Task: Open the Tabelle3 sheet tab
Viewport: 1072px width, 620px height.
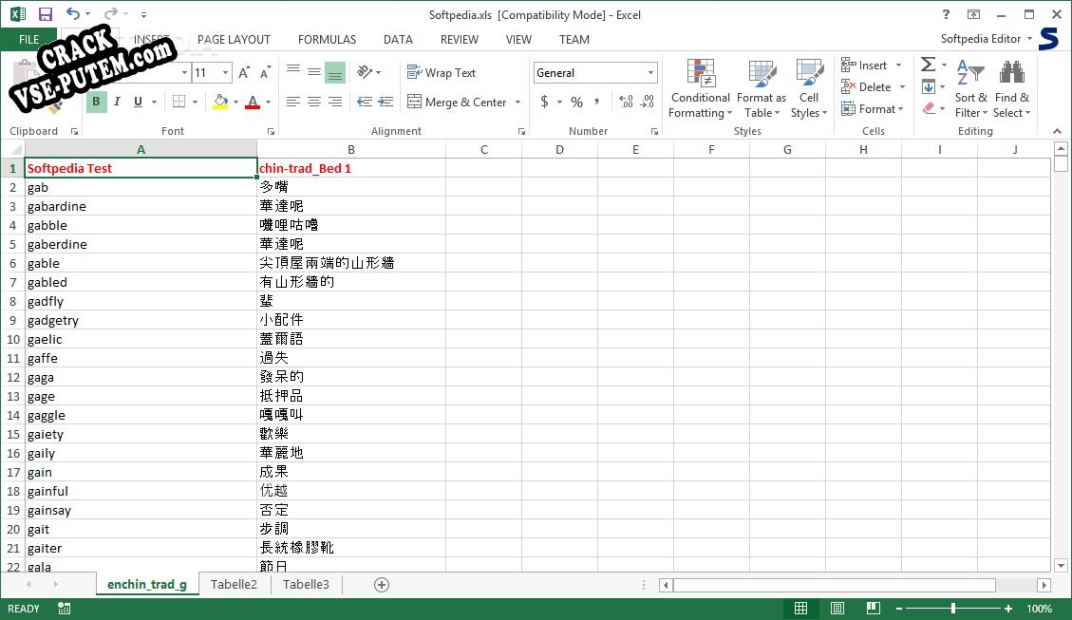Action: coord(306,584)
